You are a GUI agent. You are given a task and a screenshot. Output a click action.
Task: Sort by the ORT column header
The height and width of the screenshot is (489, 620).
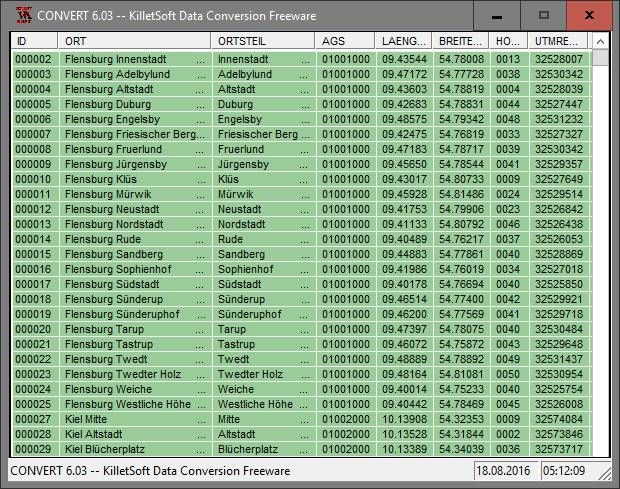(134, 41)
